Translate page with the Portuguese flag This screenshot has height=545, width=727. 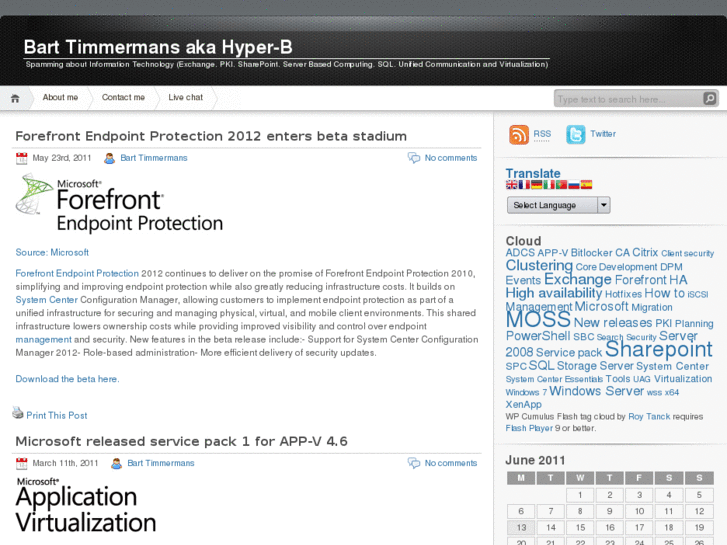561,185
